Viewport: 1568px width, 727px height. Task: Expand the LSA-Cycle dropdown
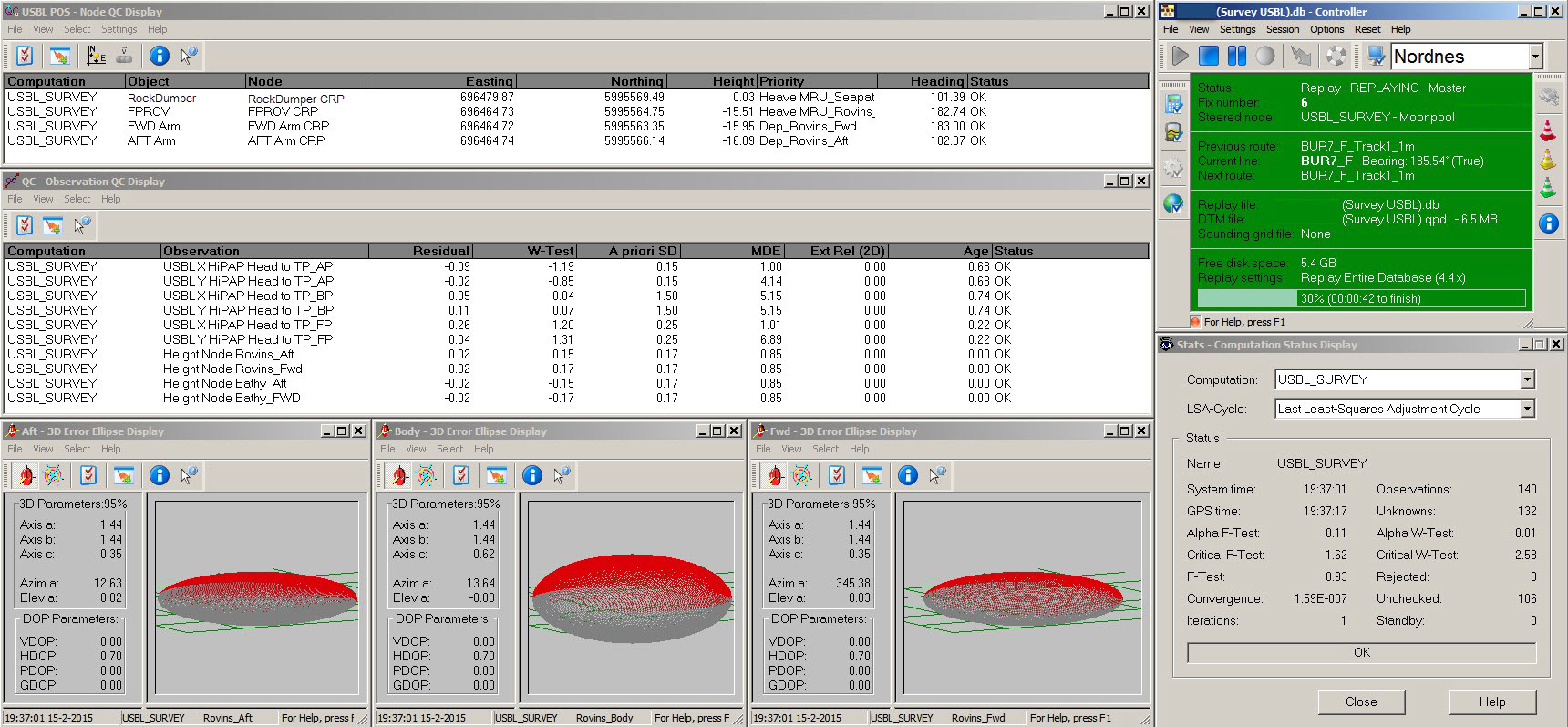tap(1528, 409)
